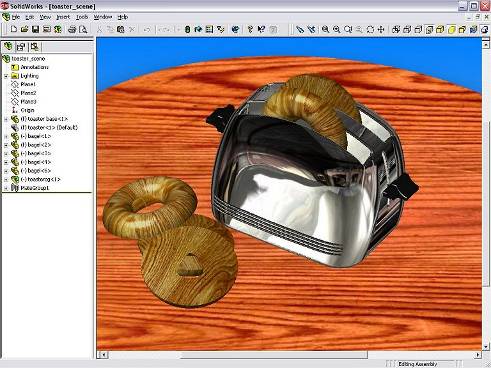This screenshot has width=491, height=368.
Task: Switch to ConfigurationManager tab
Action: [x=34, y=47]
